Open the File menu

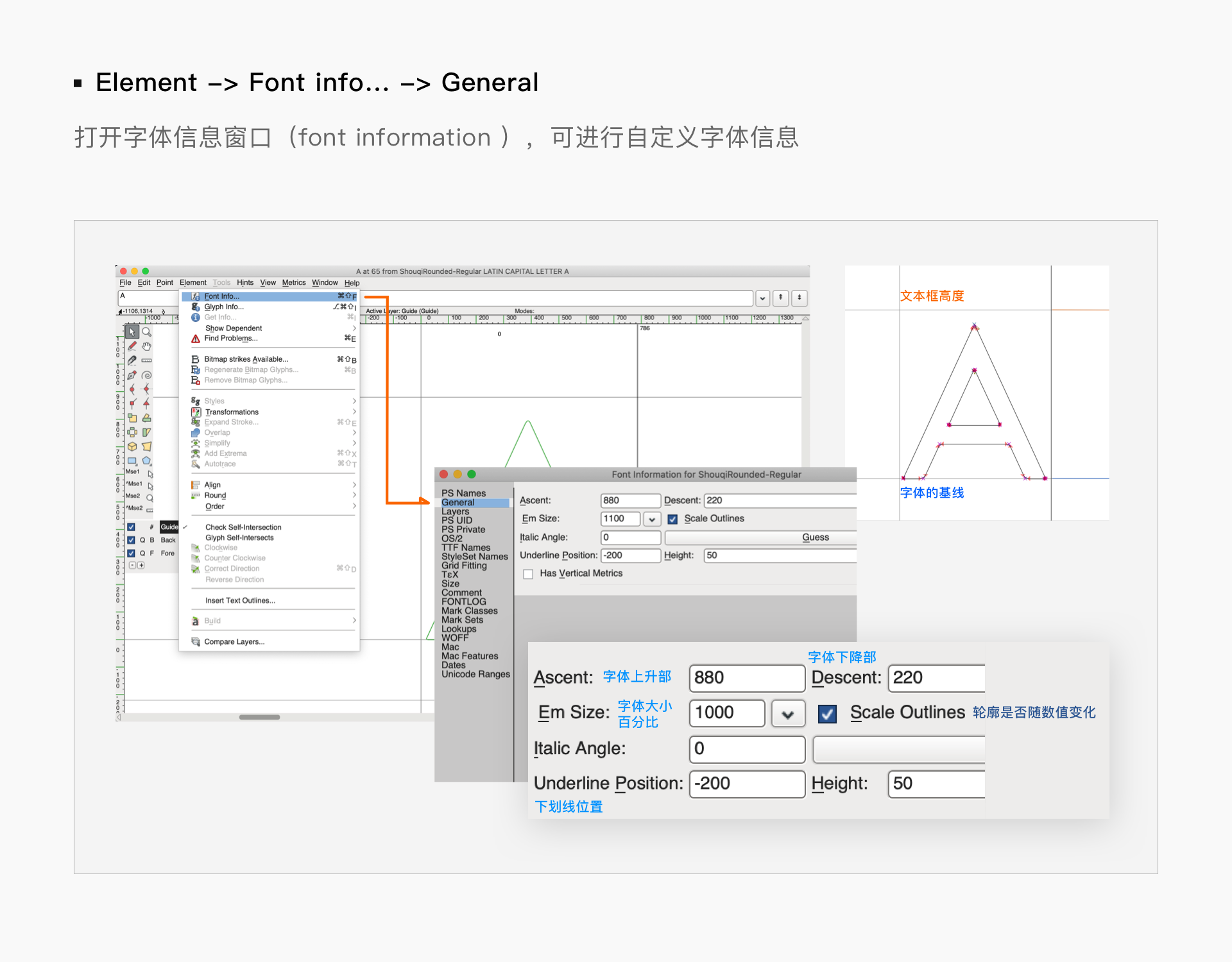pyautogui.click(x=125, y=283)
